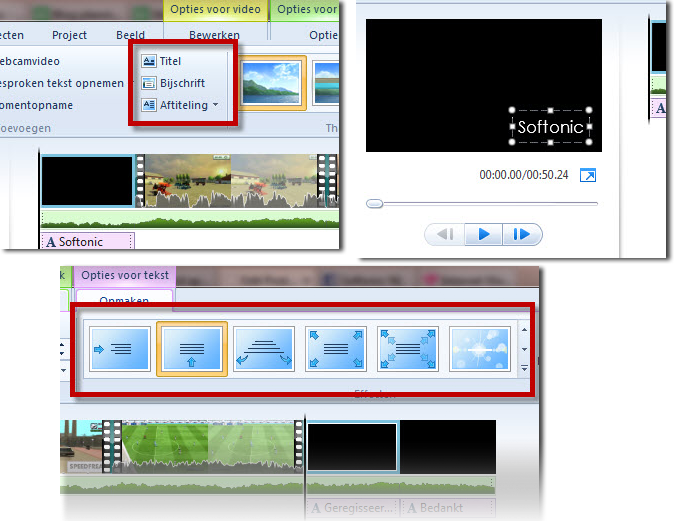Click the full screen preview icon
680x521 pixels.
pyautogui.click(x=588, y=175)
